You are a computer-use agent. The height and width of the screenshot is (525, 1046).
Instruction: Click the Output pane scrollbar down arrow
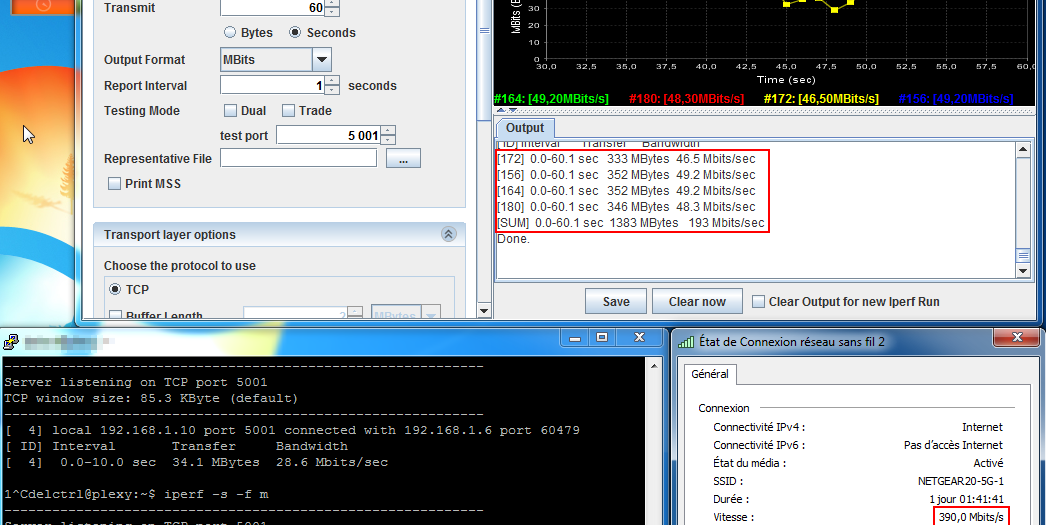point(1023,271)
